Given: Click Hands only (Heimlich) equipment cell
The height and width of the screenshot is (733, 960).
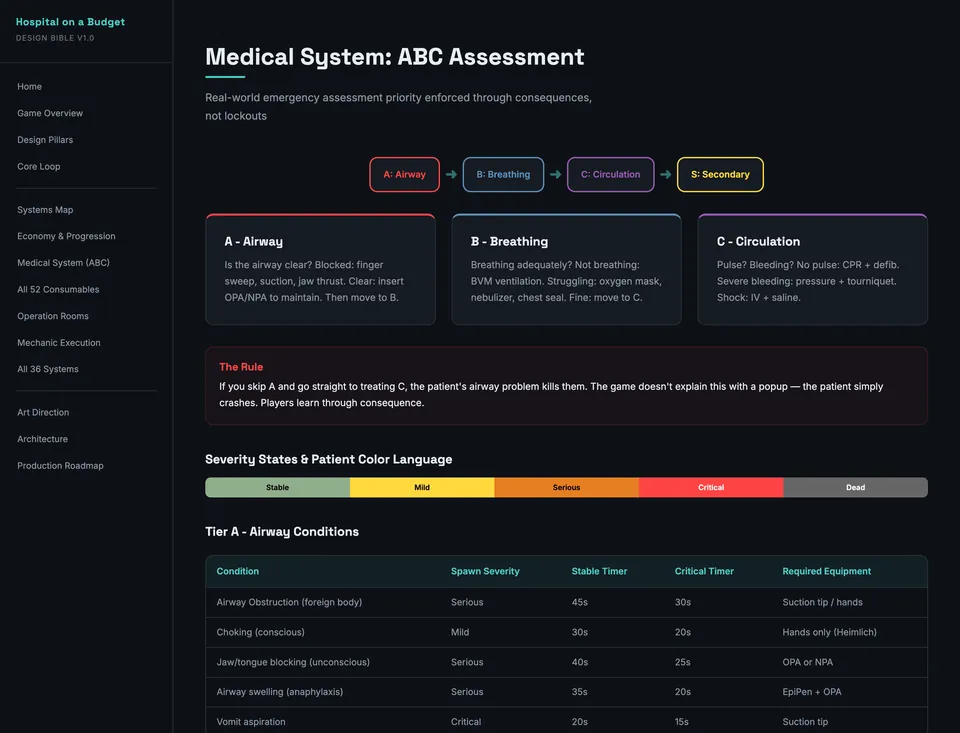Looking at the screenshot, I should (829, 632).
